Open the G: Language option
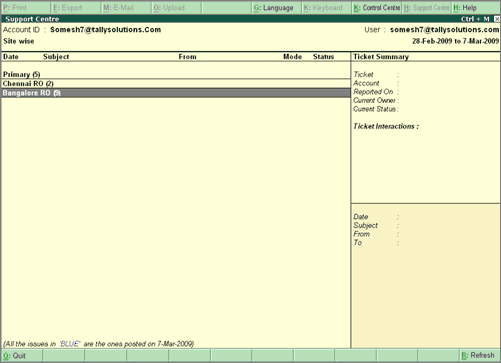The height and width of the screenshot is (363, 501). click(x=276, y=8)
